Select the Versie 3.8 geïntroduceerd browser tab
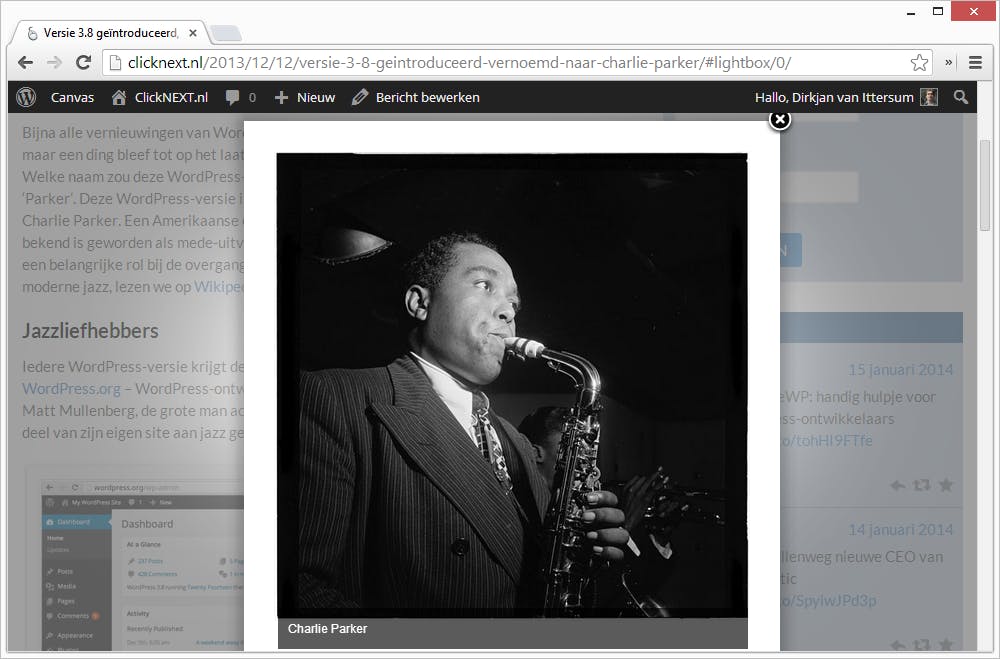This screenshot has height=659, width=1000. tap(108, 33)
